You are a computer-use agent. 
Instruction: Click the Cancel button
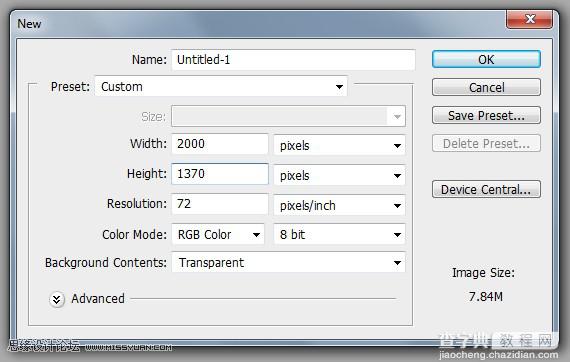coord(486,87)
